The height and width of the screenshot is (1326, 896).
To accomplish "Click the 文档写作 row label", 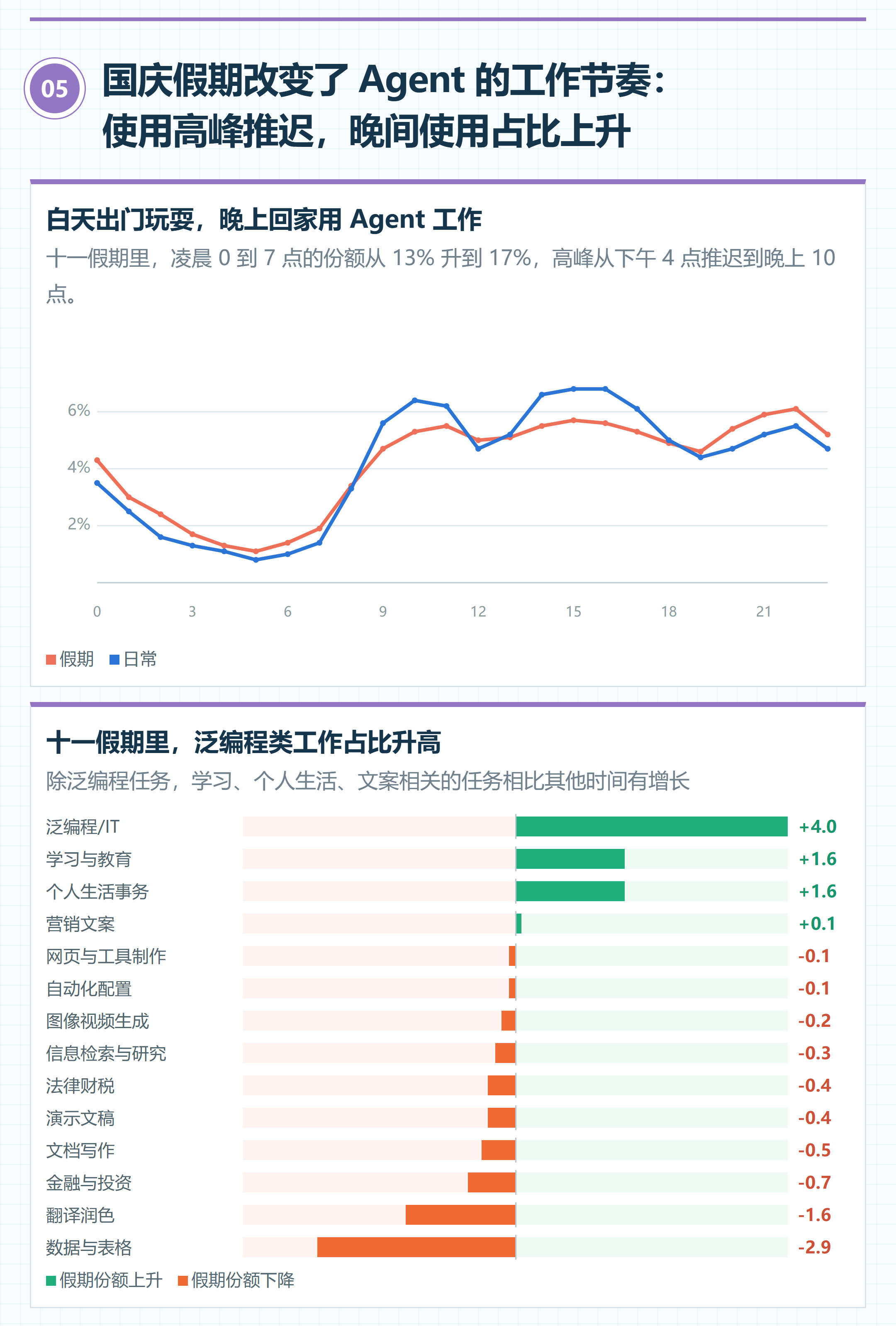I will (80, 1150).
